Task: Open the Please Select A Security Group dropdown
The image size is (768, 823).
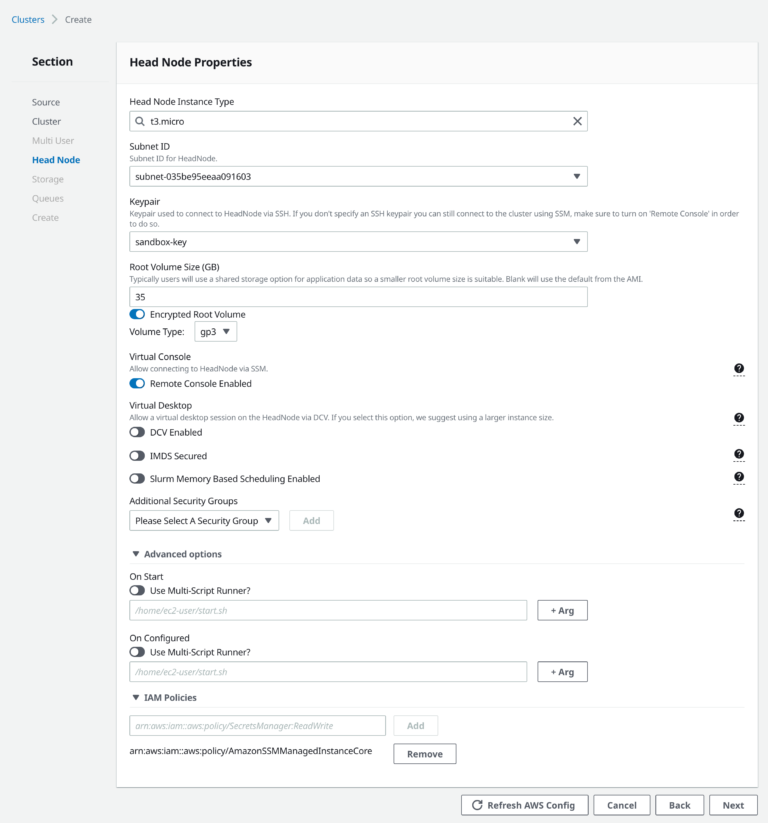Action: coord(203,520)
